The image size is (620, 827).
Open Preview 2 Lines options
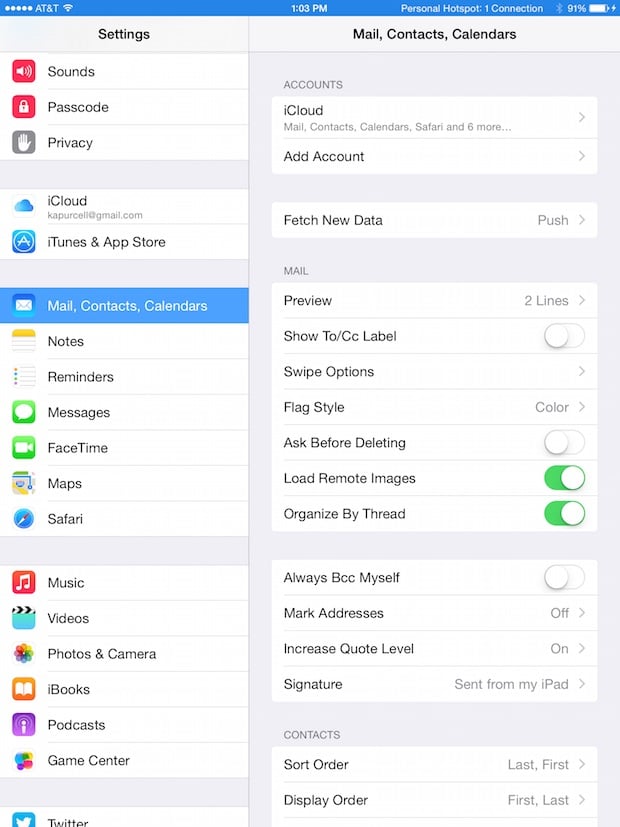(434, 301)
